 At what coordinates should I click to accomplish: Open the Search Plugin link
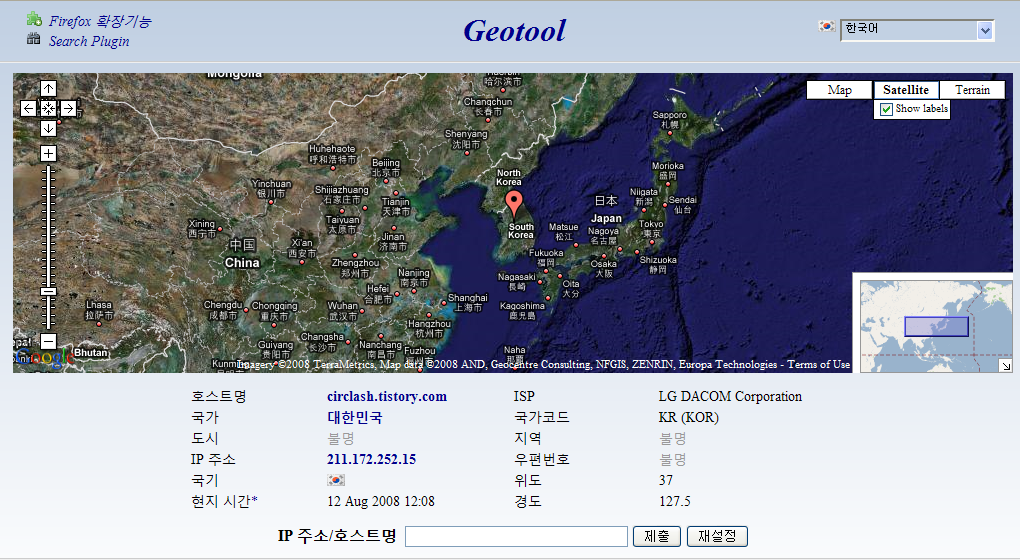pyautogui.click(x=89, y=41)
